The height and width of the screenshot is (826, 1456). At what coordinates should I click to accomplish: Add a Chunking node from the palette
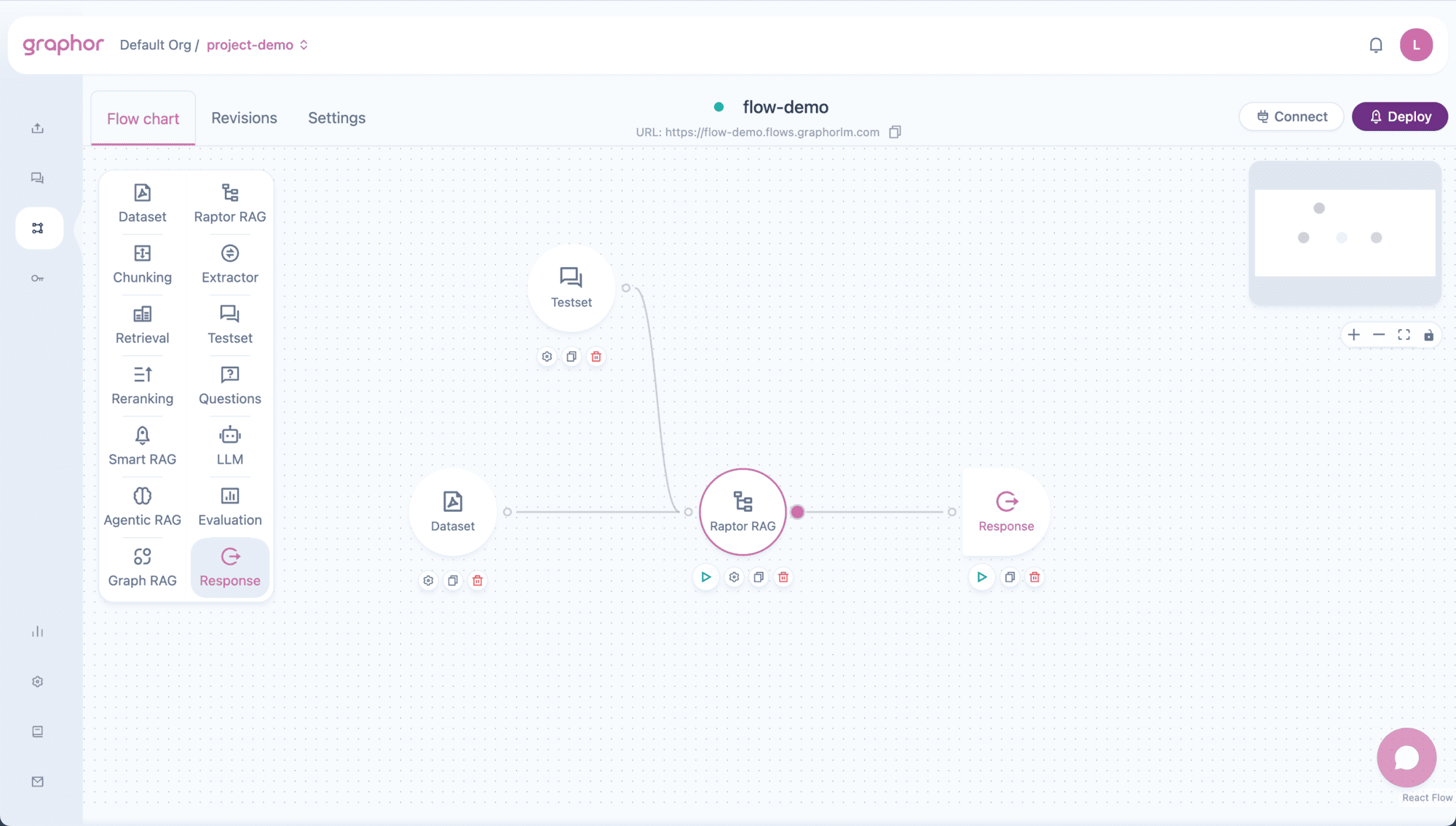coord(142,263)
